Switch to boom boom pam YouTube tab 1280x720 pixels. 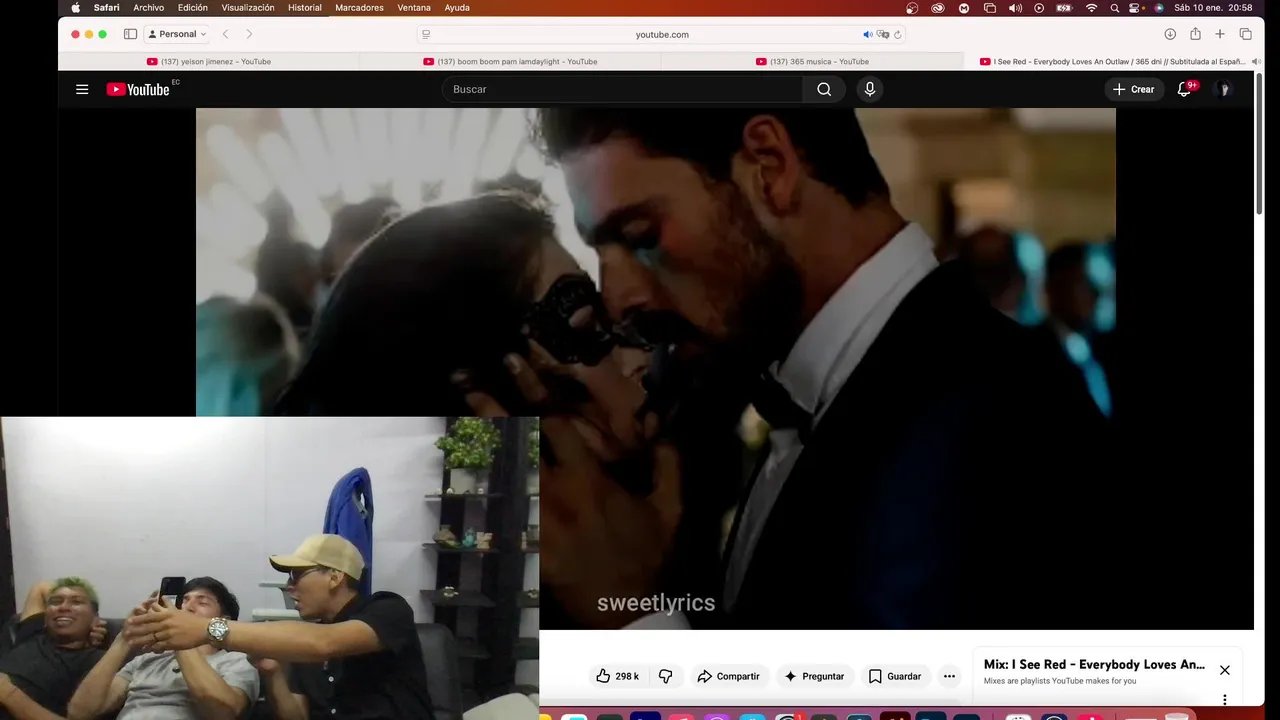coord(511,61)
